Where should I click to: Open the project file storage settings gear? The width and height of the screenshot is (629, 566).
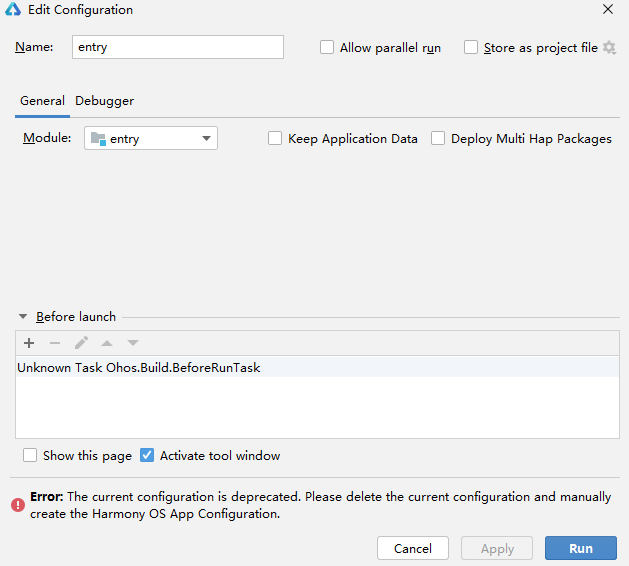click(609, 48)
